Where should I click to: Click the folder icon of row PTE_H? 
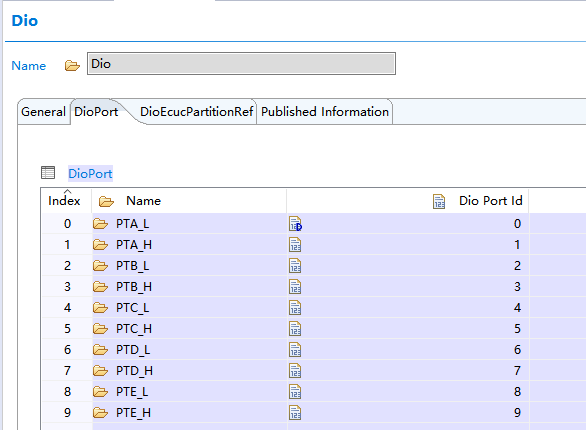click(x=100, y=412)
